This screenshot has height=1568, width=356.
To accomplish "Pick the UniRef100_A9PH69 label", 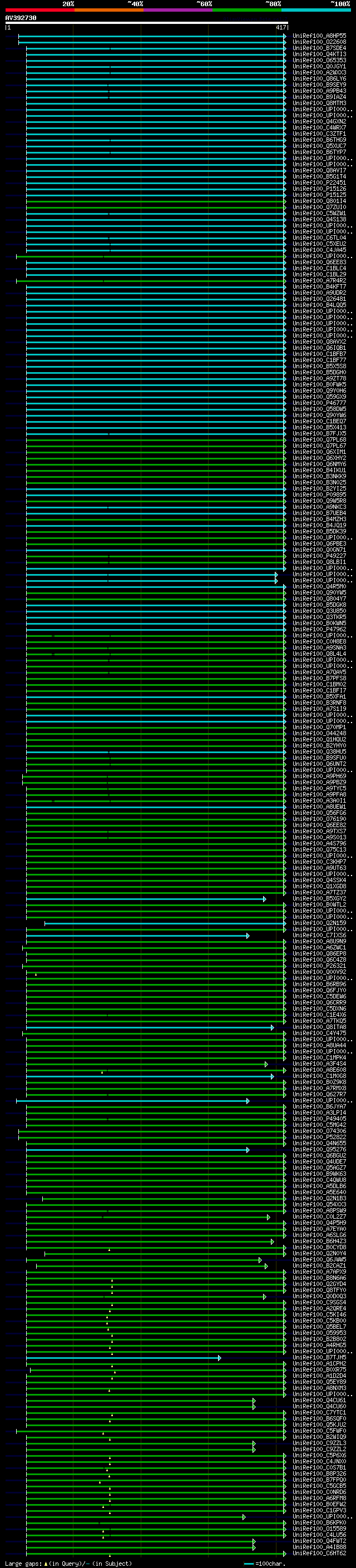I will pyautogui.click(x=319, y=776).
